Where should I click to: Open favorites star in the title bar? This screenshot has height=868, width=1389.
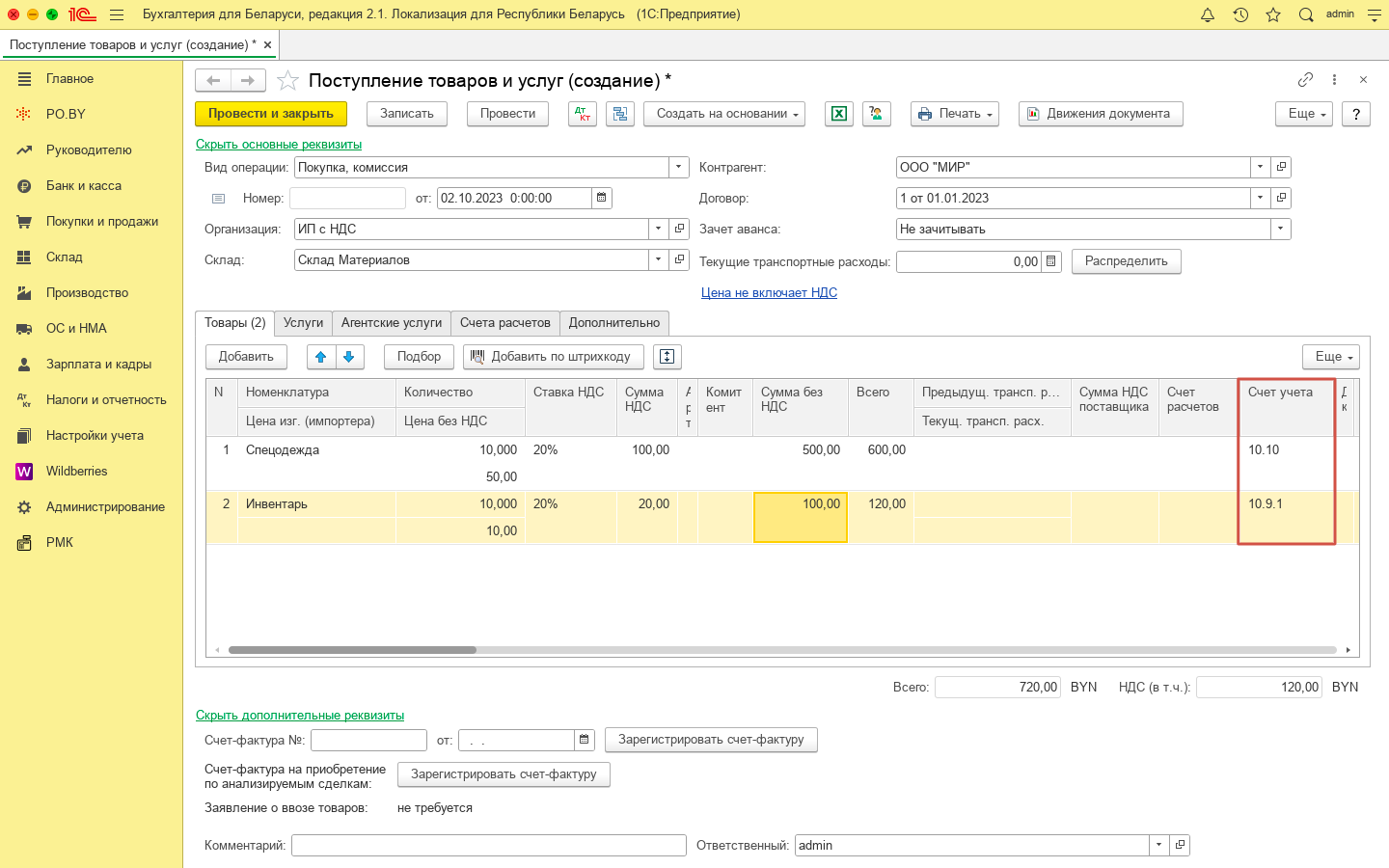point(1273,14)
